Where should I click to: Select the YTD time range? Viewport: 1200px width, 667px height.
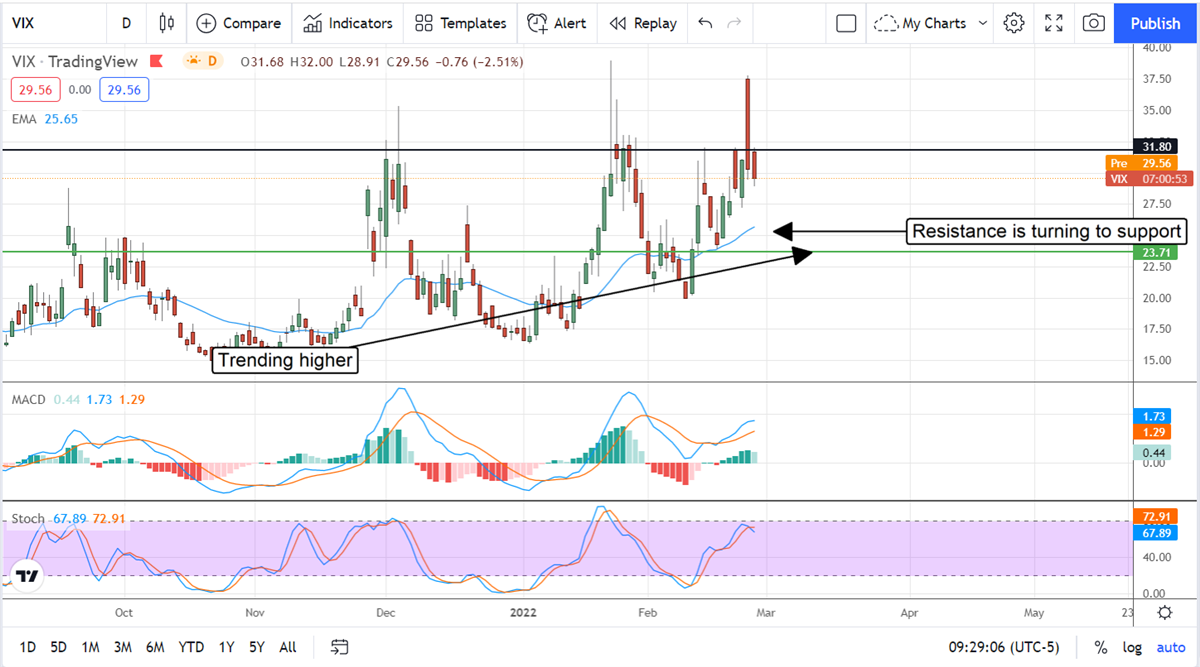(x=192, y=647)
